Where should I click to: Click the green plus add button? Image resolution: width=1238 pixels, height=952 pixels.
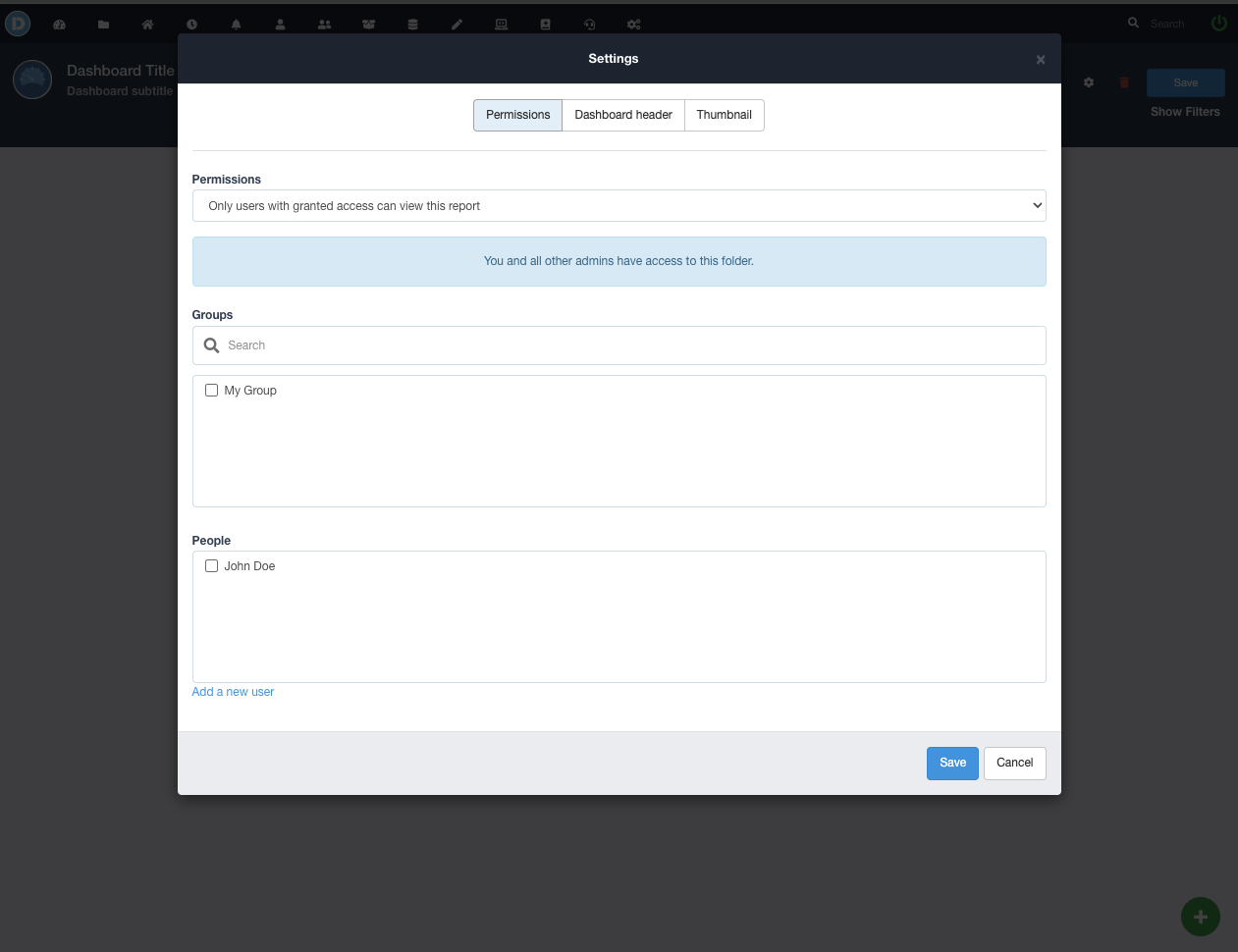[1200, 917]
